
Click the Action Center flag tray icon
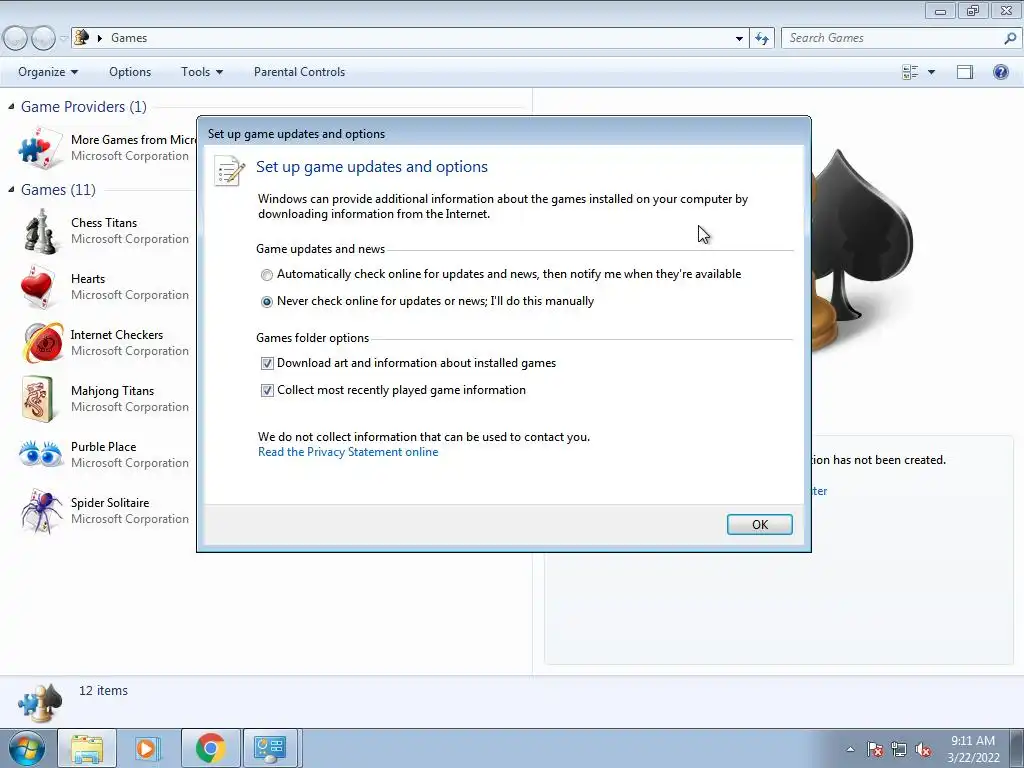point(875,749)
